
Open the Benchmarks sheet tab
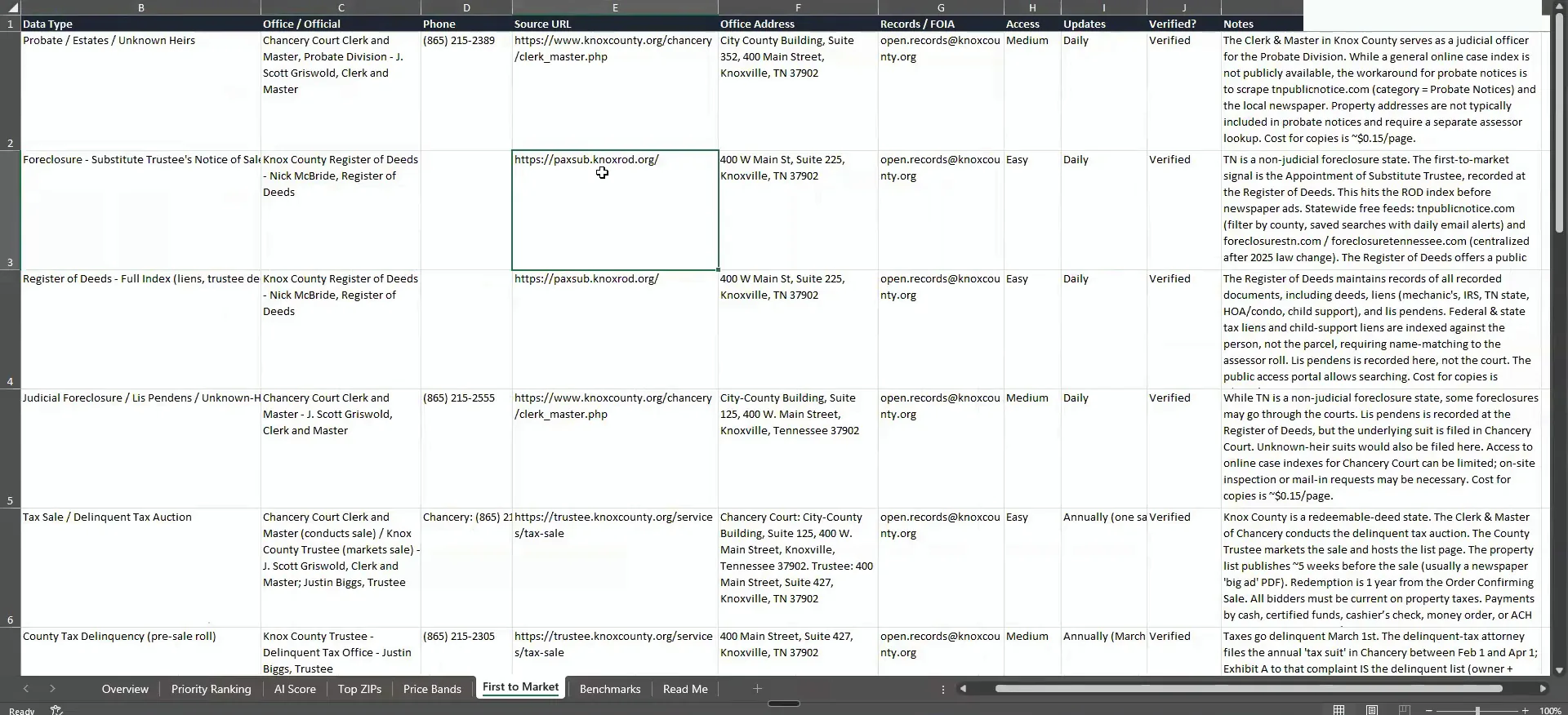pos(610,689)
